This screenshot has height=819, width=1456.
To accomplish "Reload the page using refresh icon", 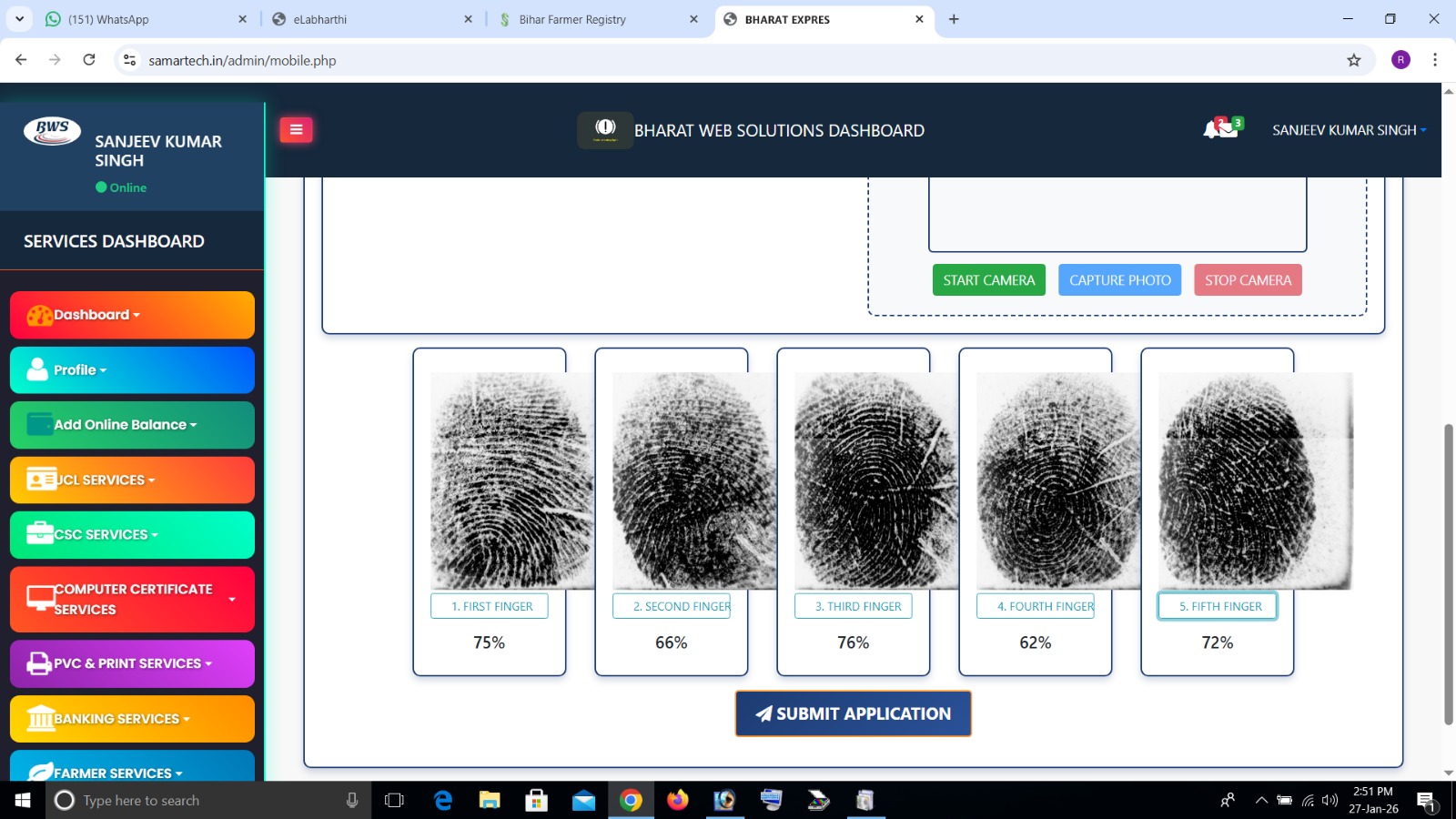I will pyautogui.click(x=89, y=60).
